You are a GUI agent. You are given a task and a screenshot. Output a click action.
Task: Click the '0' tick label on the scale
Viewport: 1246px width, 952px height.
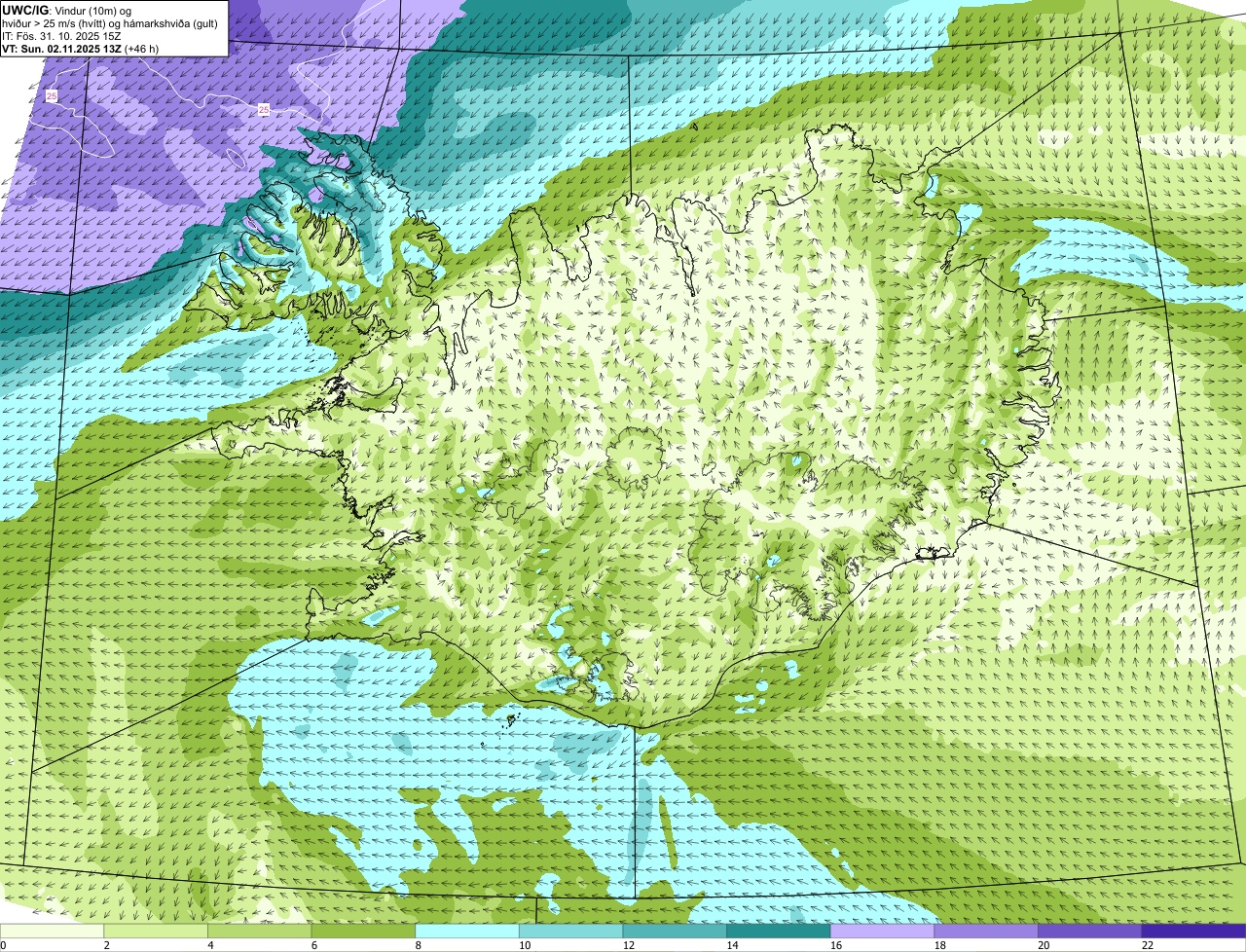[4, 945]
